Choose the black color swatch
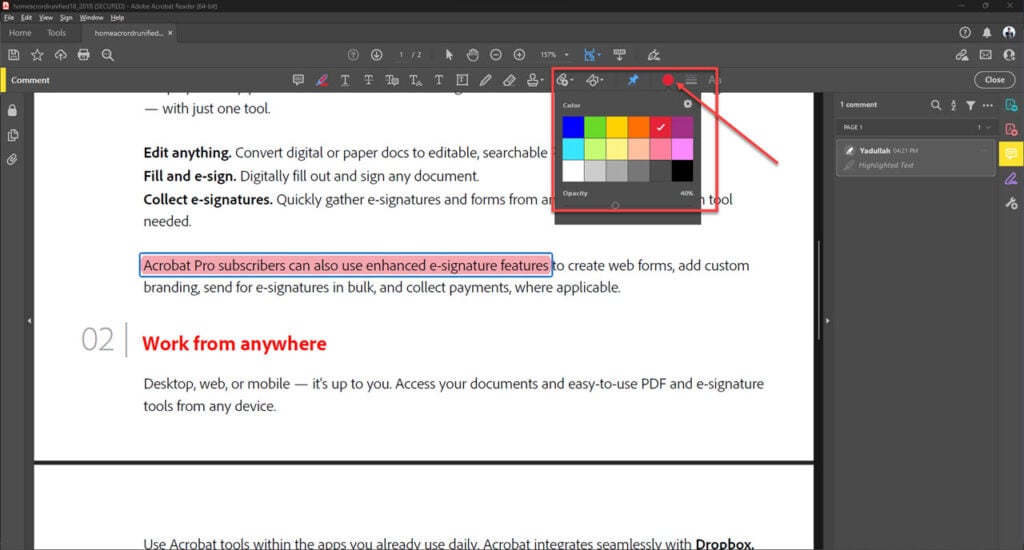Image resolution: width=1024 pixels, height=550 pixels. coord(682,171)
